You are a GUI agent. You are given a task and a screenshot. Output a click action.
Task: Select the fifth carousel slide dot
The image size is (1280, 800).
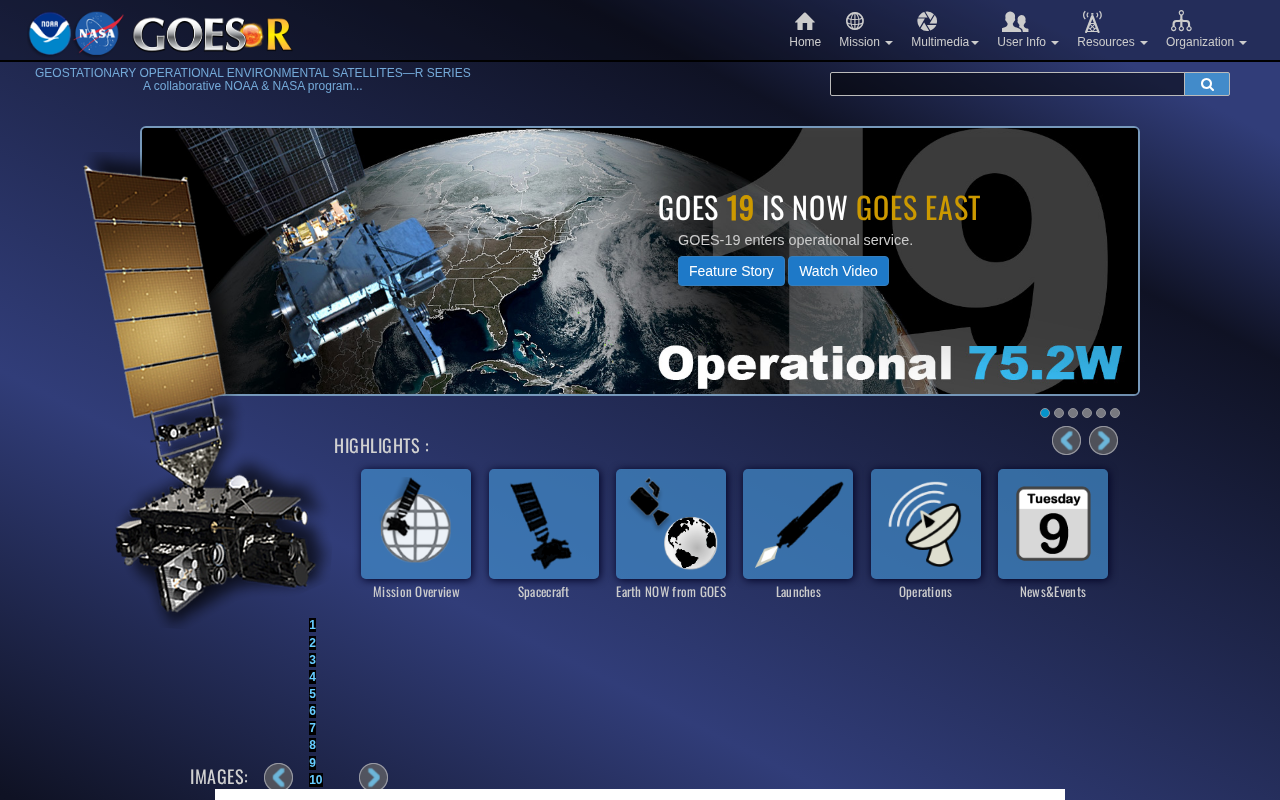1101,413
